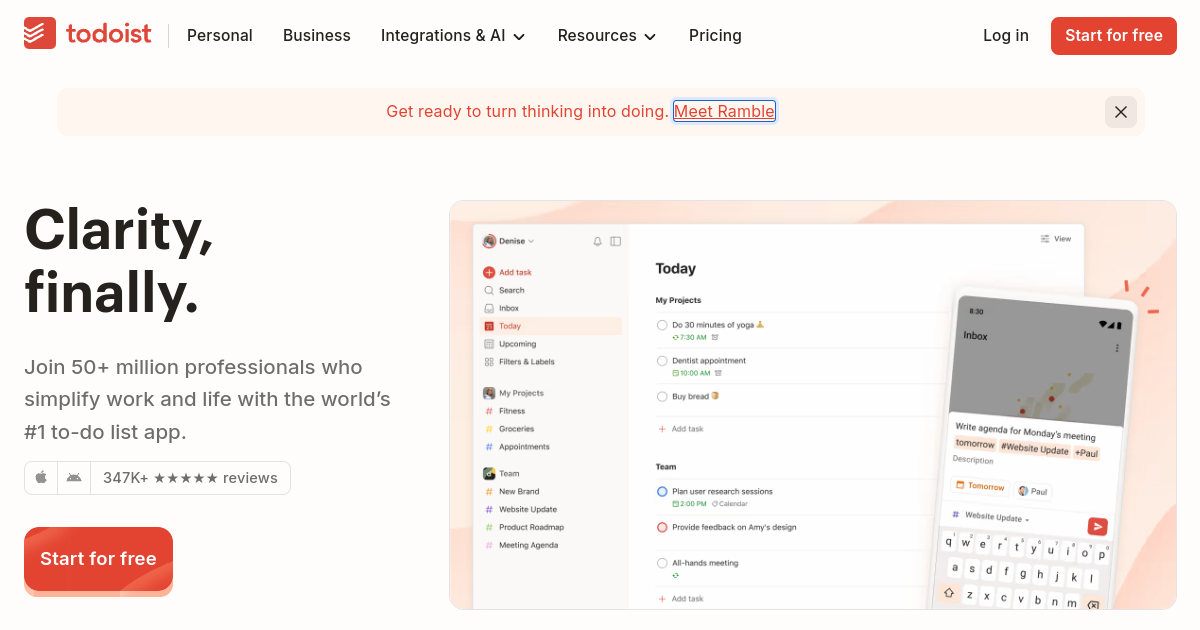Tap the orange Tomorrow date chip
1200x630 pixels.
coord(981,486)
